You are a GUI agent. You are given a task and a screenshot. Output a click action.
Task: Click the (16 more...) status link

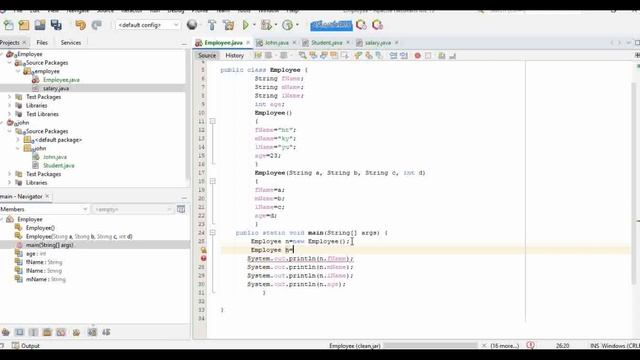(x=504, y=346)
